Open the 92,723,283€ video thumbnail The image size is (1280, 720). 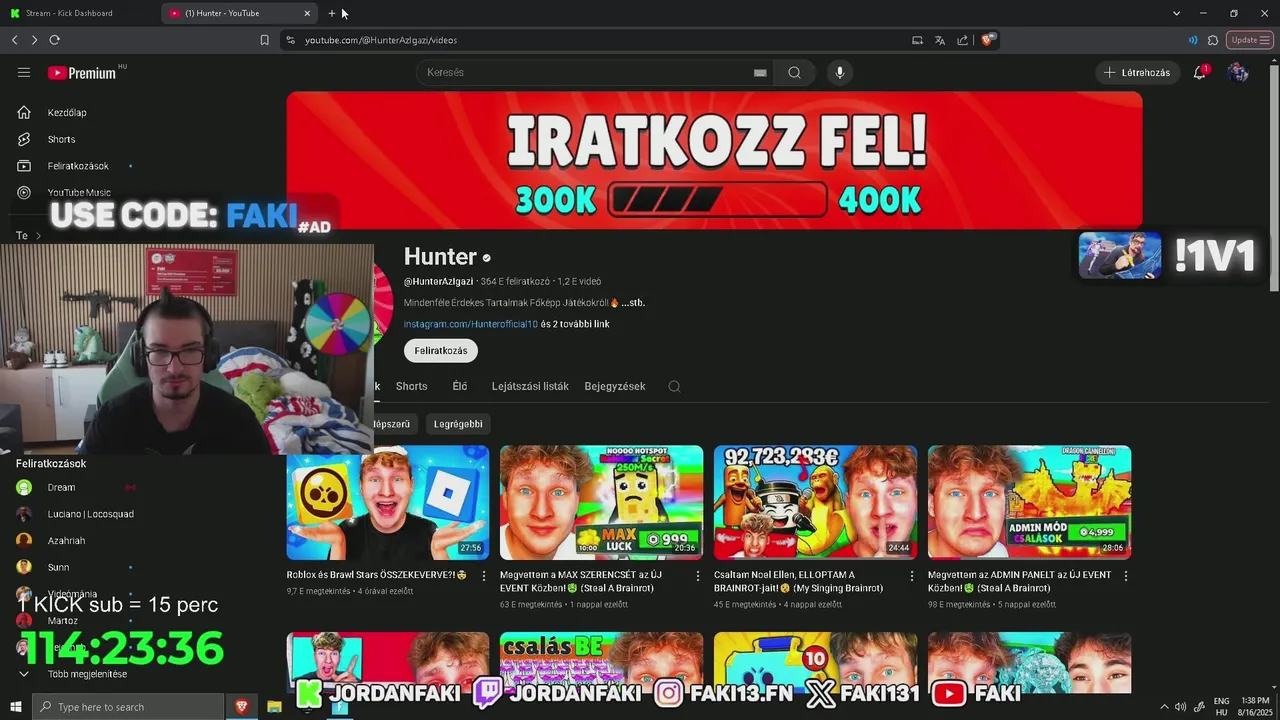[x=815, y=502]
